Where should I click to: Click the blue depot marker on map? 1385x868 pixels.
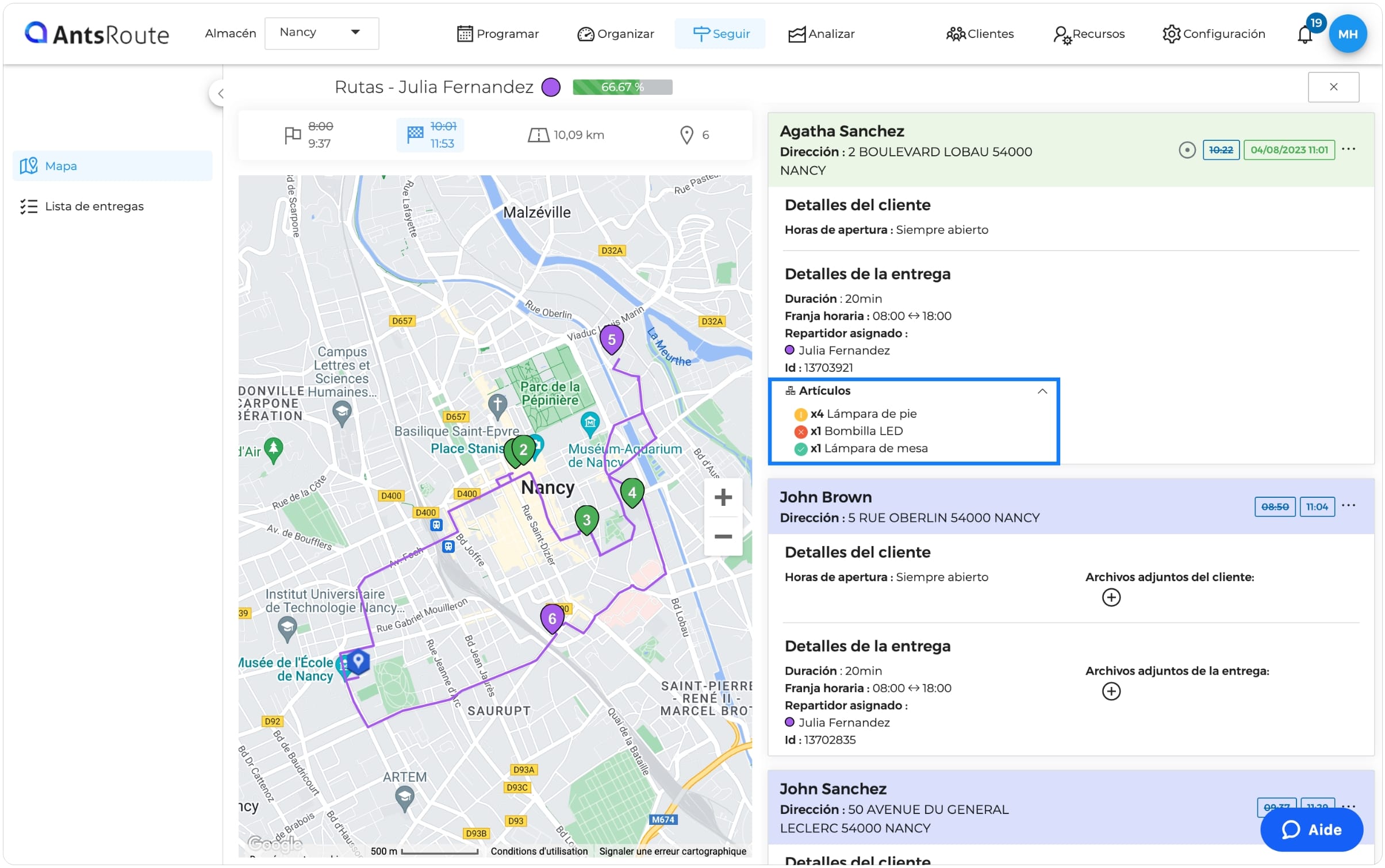pos(358,660)
